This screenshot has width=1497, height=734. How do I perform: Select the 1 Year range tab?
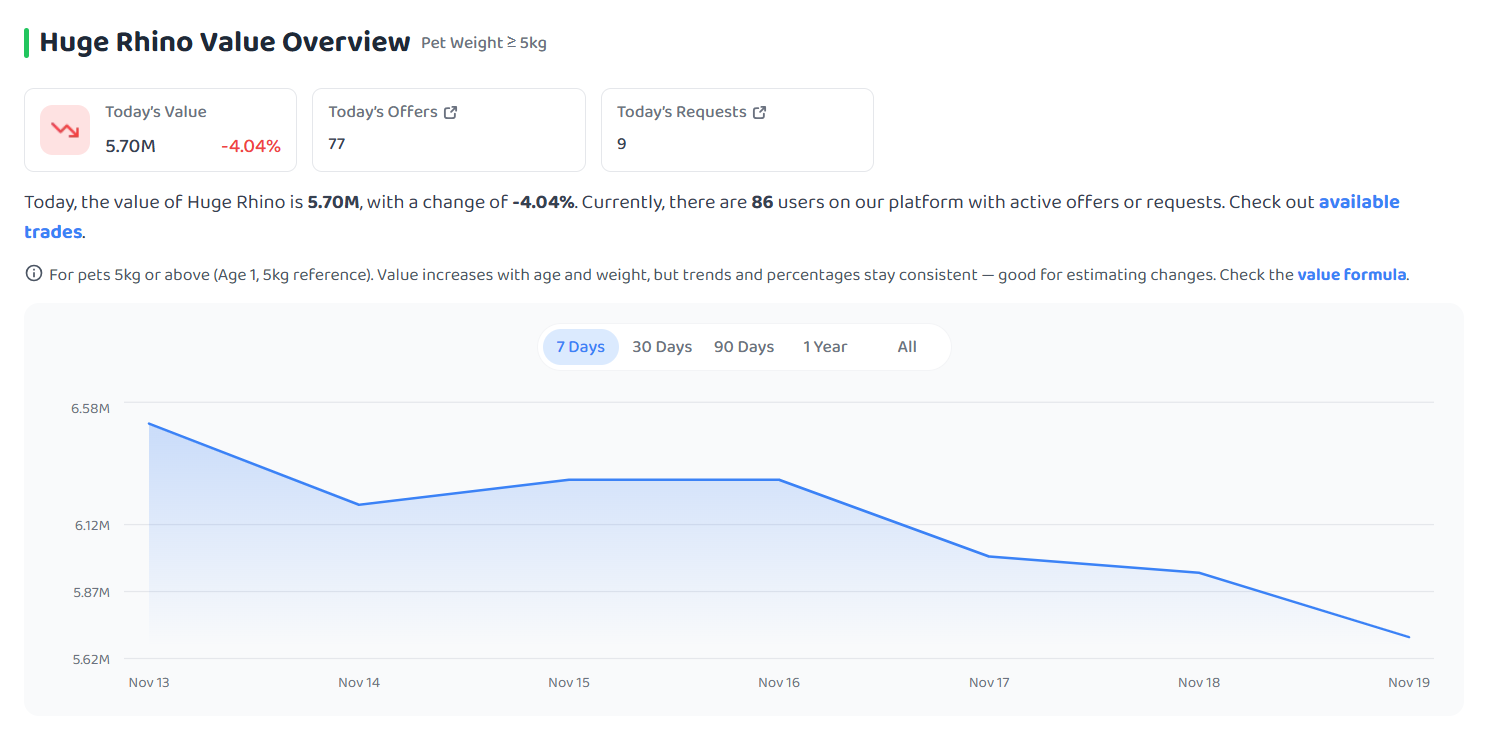(825, 347)
